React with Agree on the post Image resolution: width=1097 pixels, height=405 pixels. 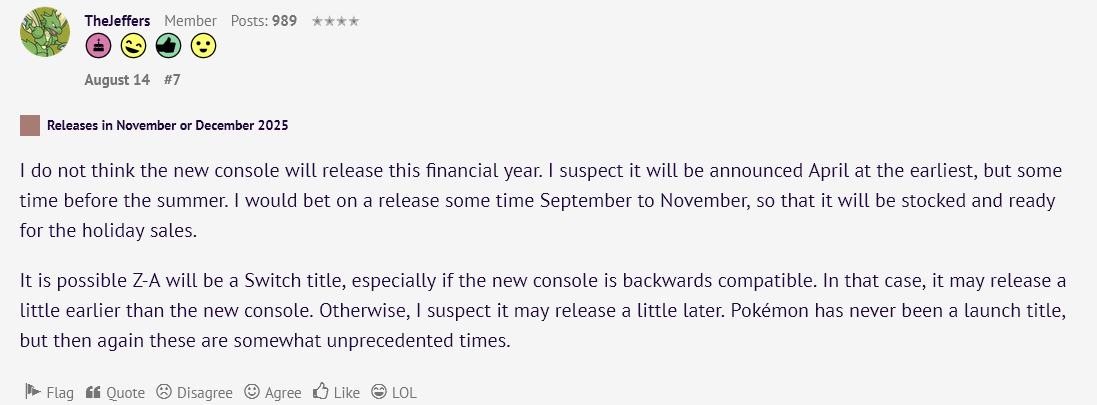tap(273, 392)
